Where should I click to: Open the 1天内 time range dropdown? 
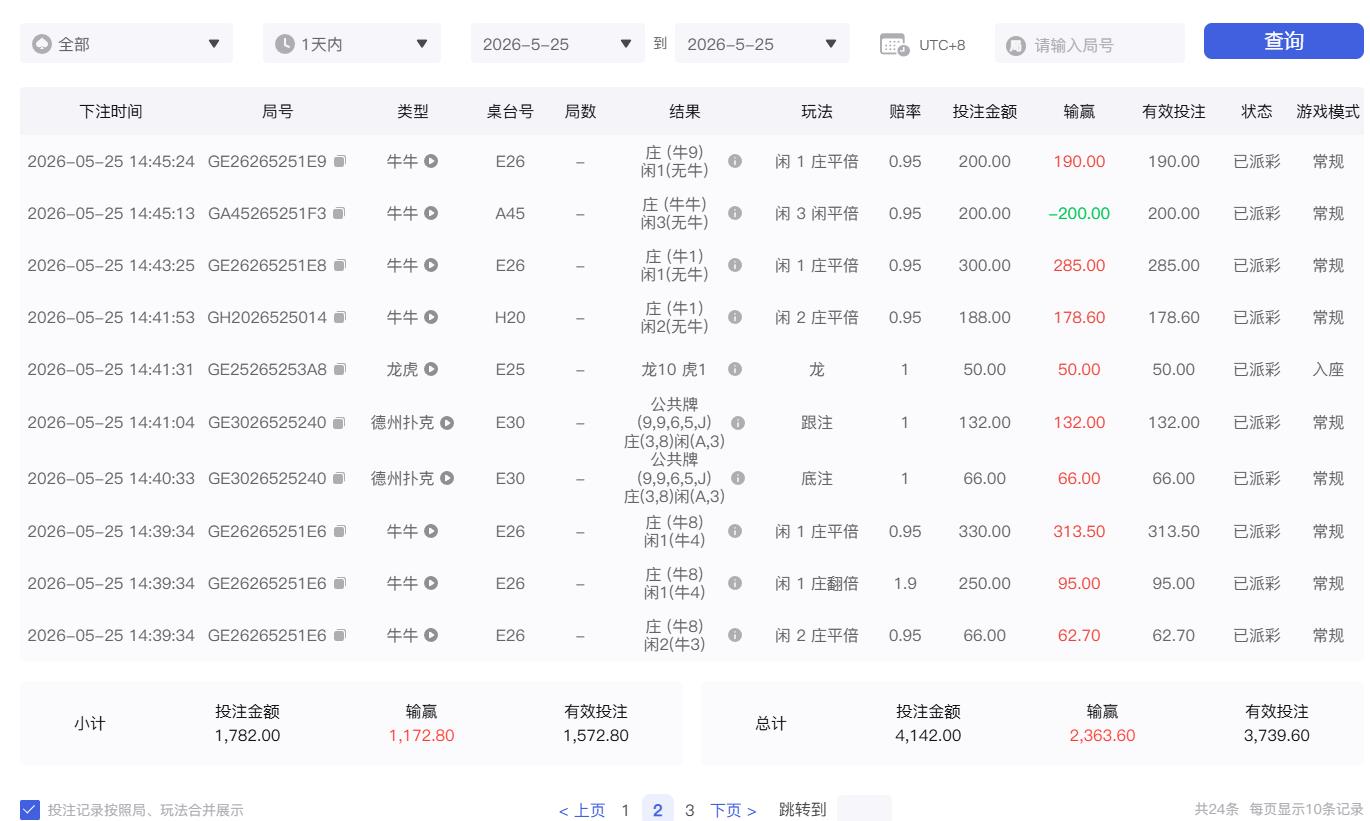(351, 44)
